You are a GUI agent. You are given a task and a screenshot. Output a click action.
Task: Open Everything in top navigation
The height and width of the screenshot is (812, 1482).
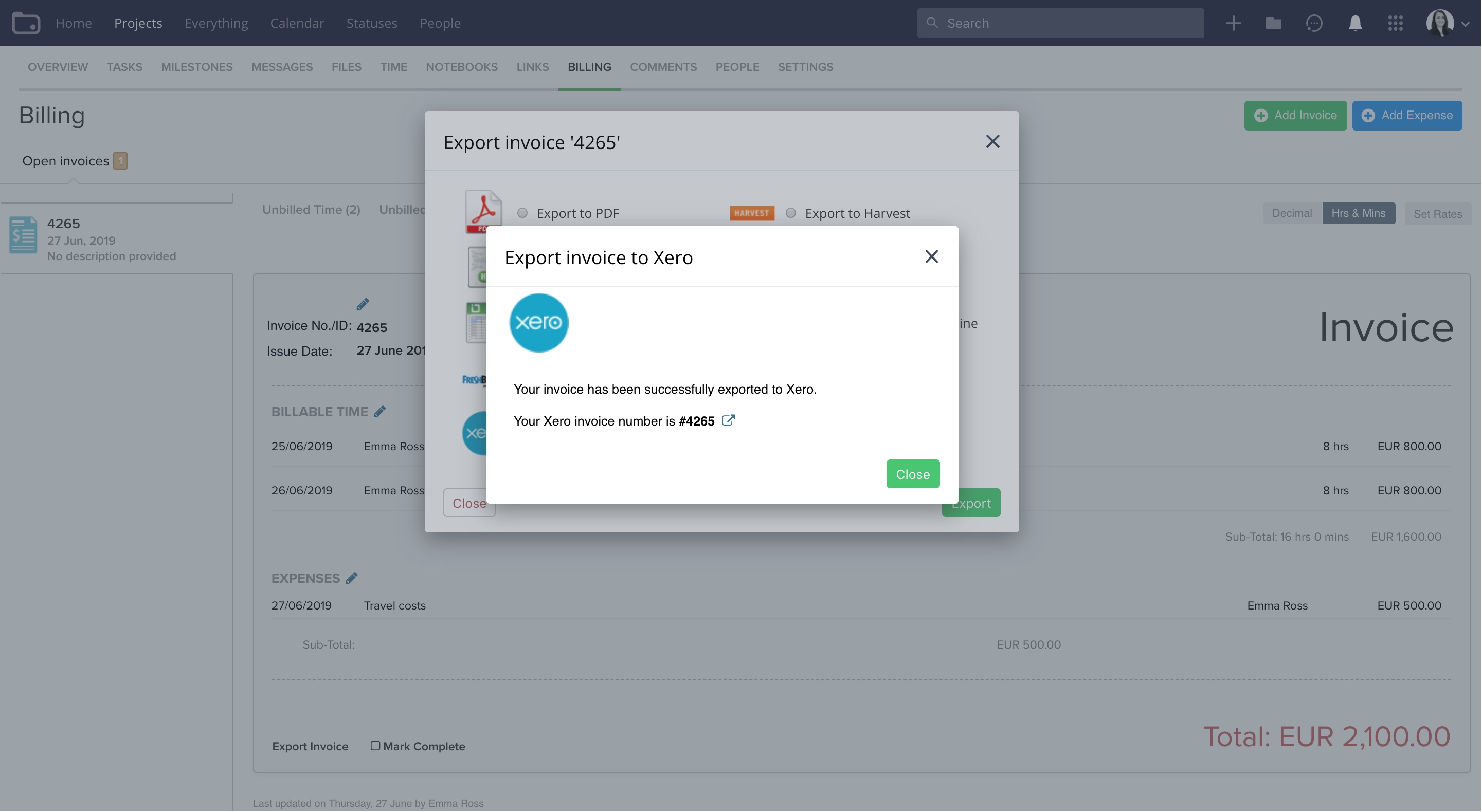click(x=216, y=23)
